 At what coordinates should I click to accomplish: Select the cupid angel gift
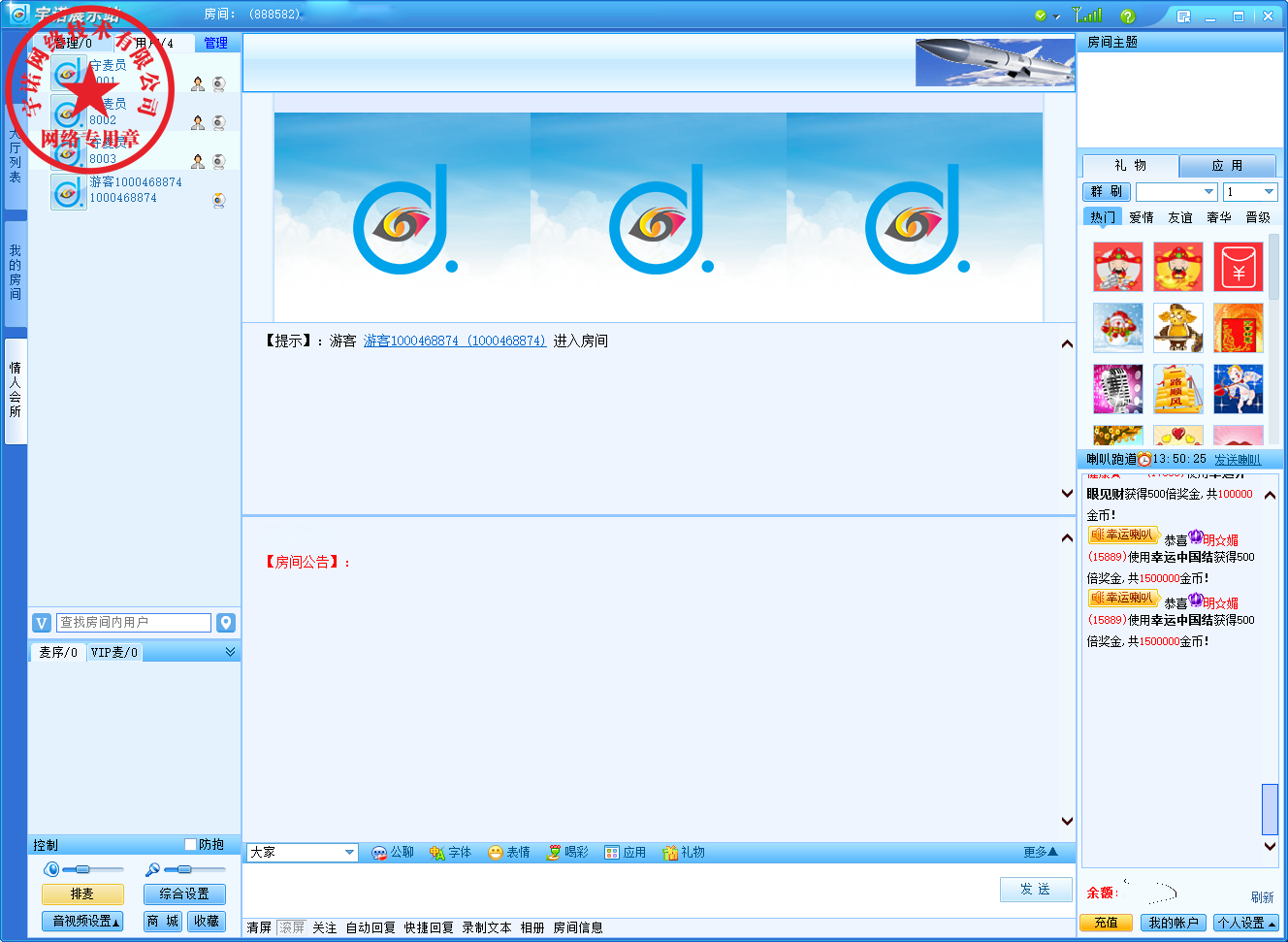1239,388
